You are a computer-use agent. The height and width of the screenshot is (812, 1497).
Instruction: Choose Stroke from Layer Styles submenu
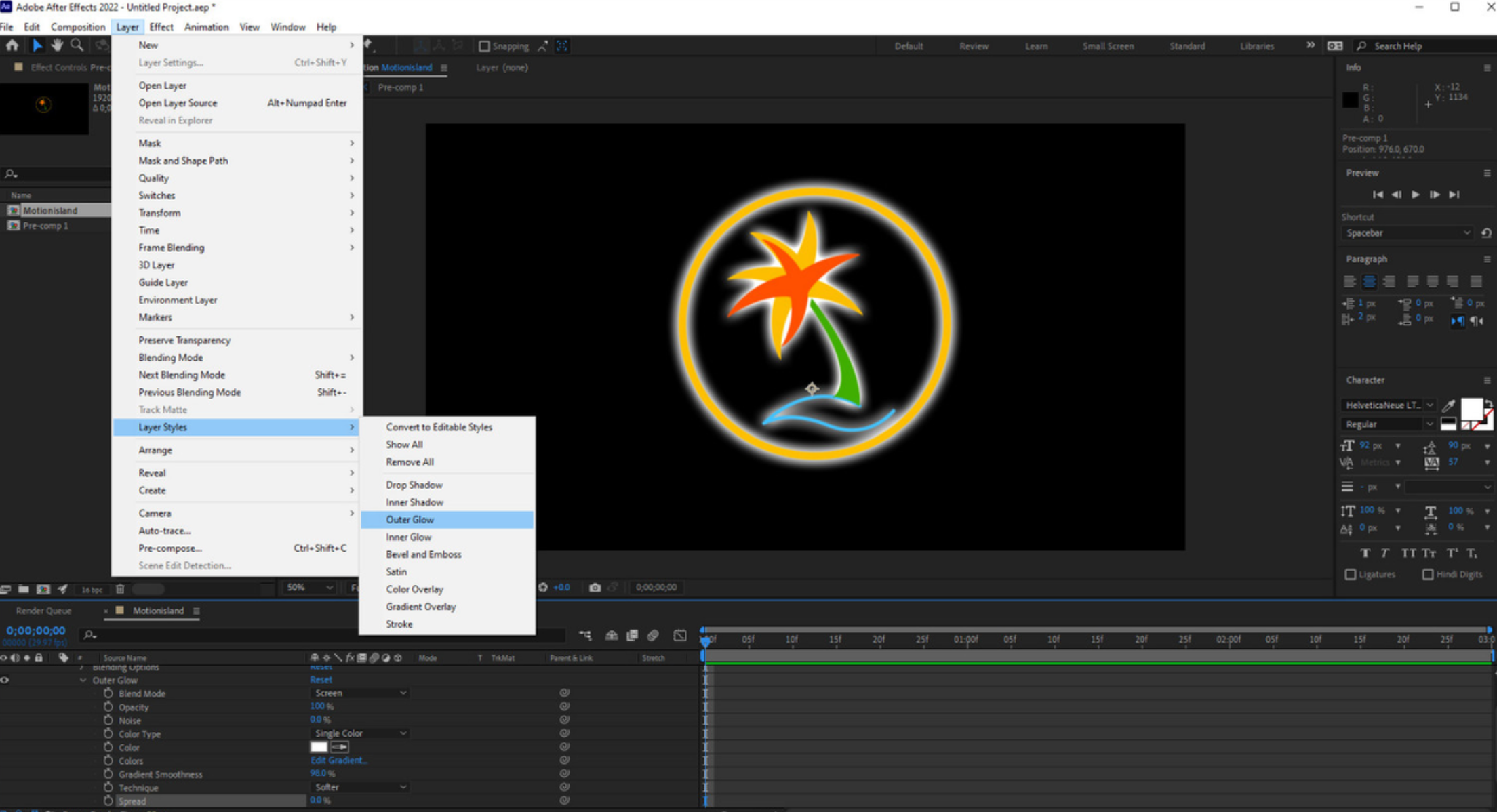click(x=447, y=624)
